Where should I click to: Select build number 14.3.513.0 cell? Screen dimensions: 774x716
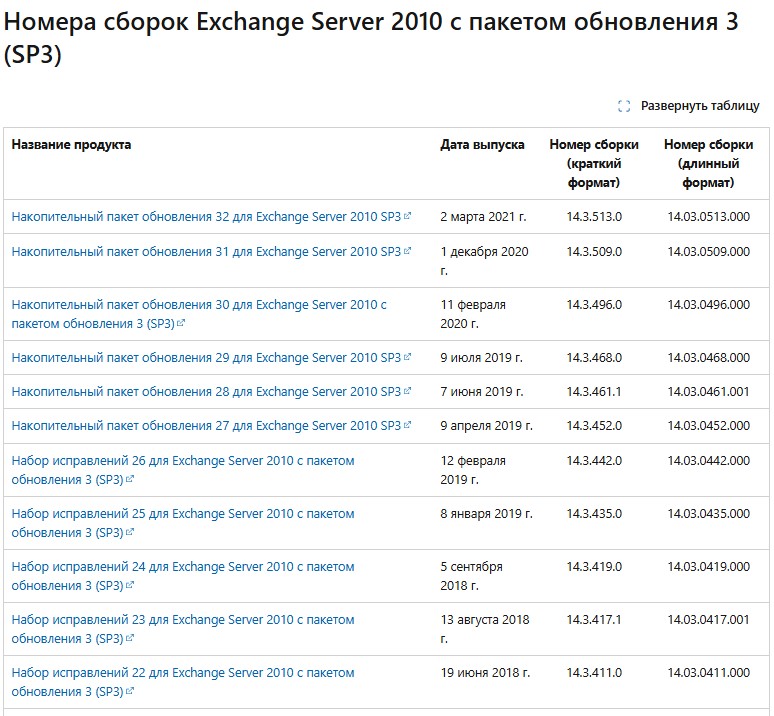[594, 217]
